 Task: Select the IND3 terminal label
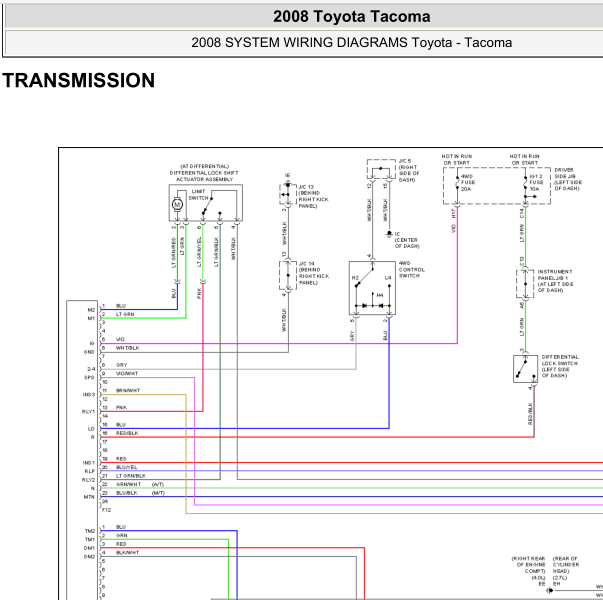click(89, 395)
